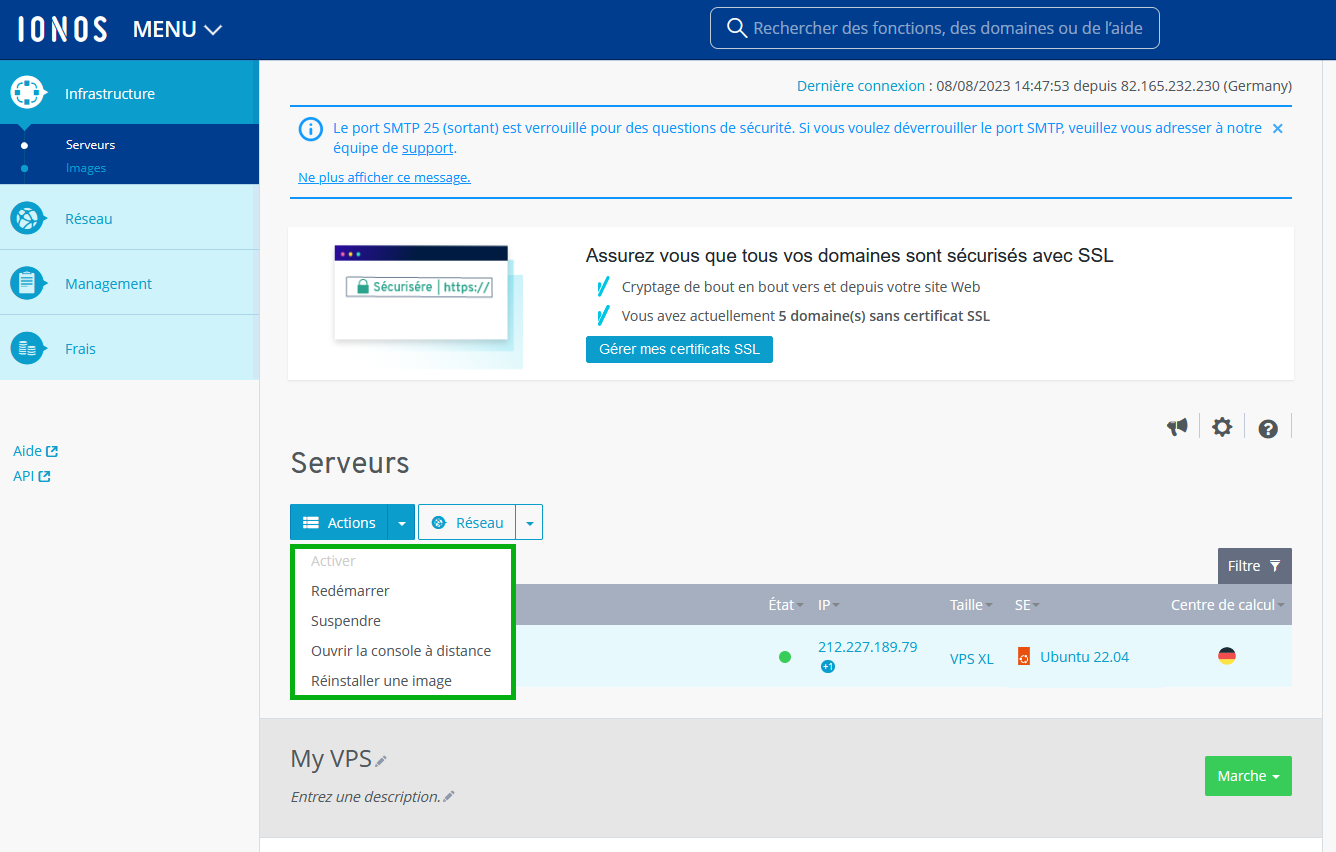Image resolution: width=1336 pixels, height=852 pixels.
Task: Choose Suspendre from Actions menu
Action: coord(346,621)
